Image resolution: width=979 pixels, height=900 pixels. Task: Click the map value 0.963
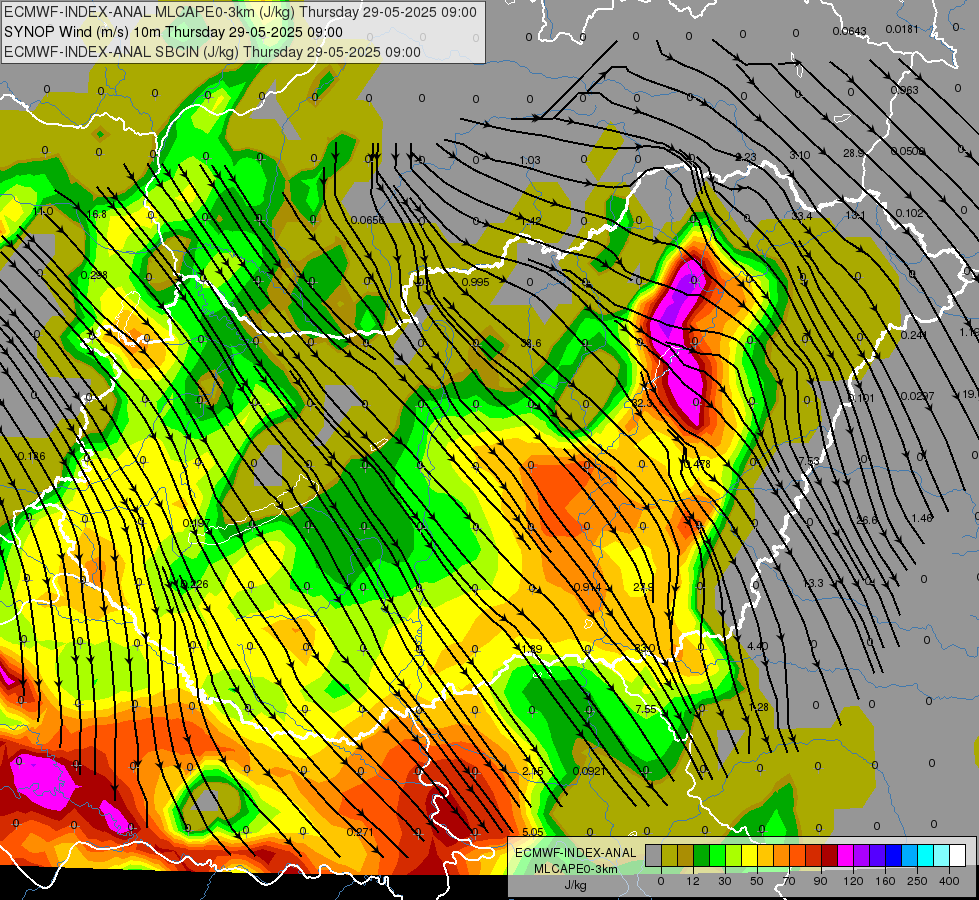pyautogui.click(x=905, y=90)
